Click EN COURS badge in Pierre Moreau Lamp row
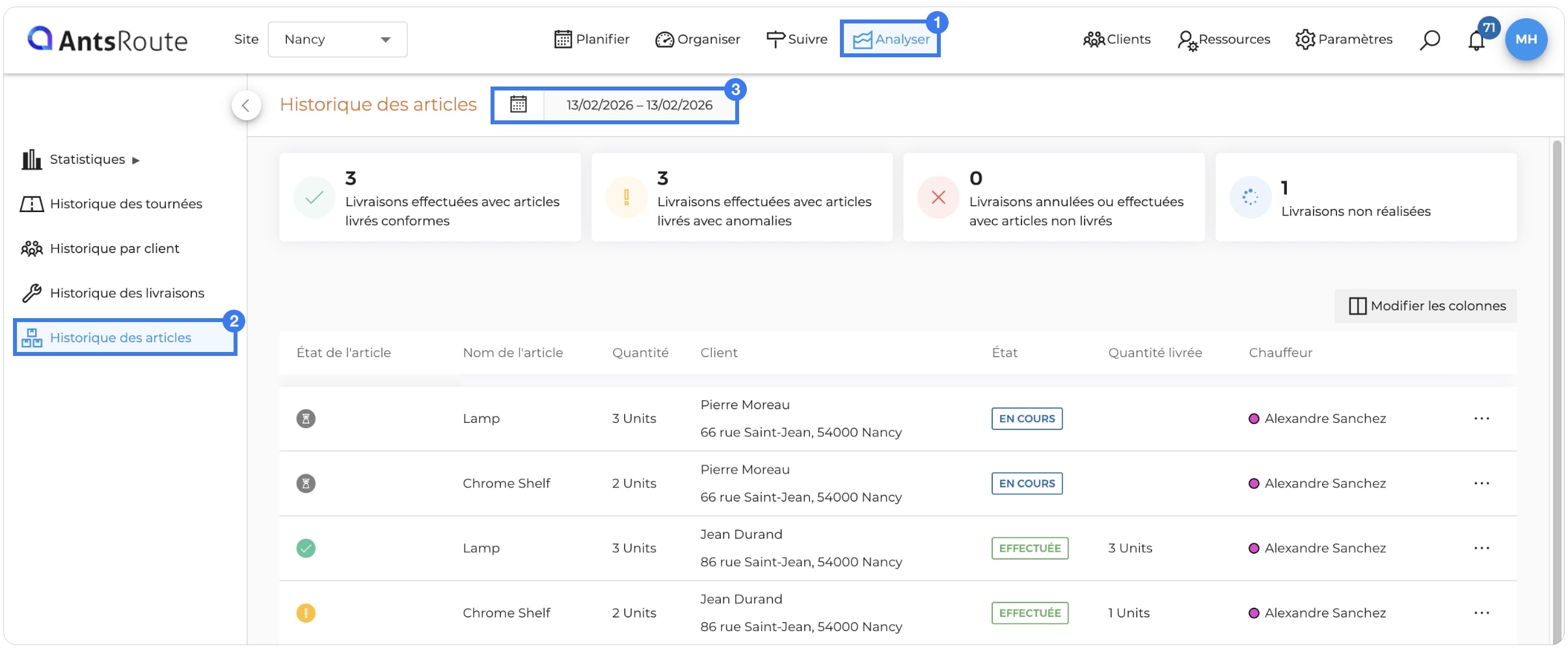This screenshot has height=650, width=1568. [1027, 418]
